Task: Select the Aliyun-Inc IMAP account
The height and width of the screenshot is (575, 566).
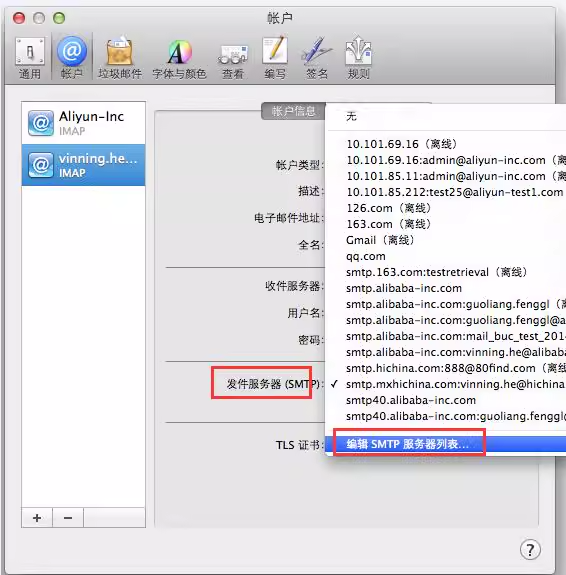Action: point(84,123)
